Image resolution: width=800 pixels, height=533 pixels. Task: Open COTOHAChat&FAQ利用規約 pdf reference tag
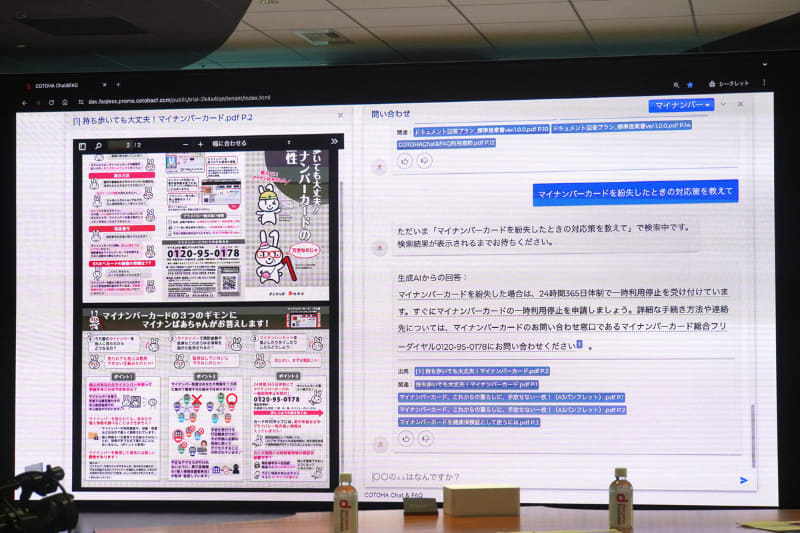click(446, 144)
